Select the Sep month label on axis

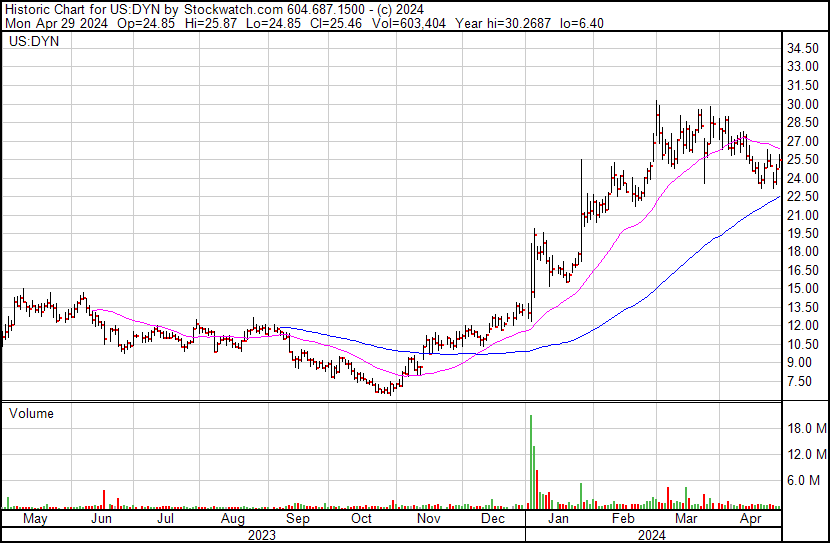point(297,519)
